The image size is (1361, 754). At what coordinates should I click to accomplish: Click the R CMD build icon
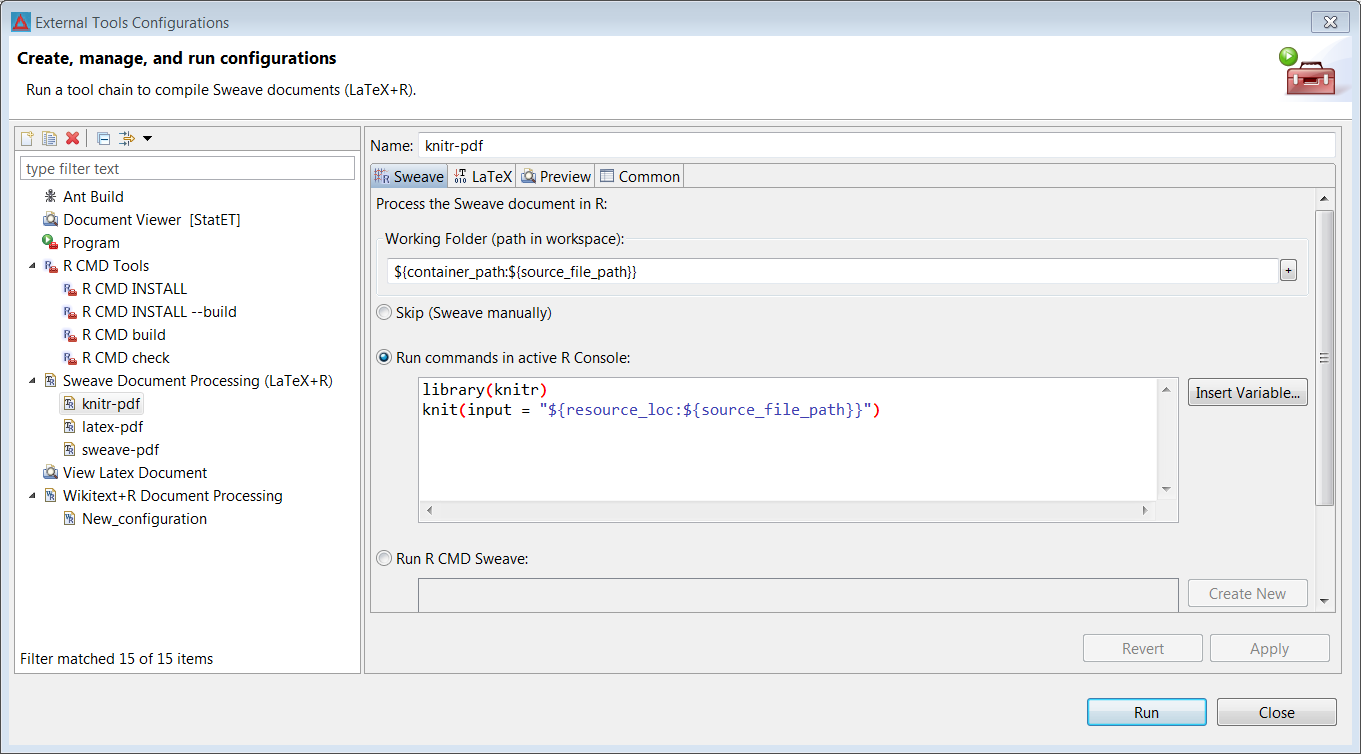69,335
